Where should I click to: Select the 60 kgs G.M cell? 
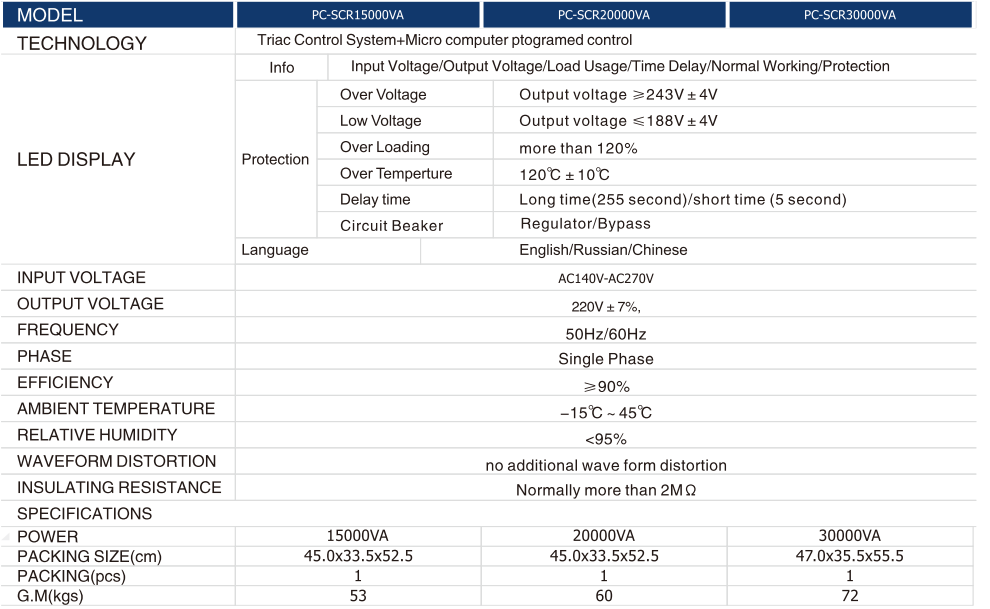(x=604, y=596)
